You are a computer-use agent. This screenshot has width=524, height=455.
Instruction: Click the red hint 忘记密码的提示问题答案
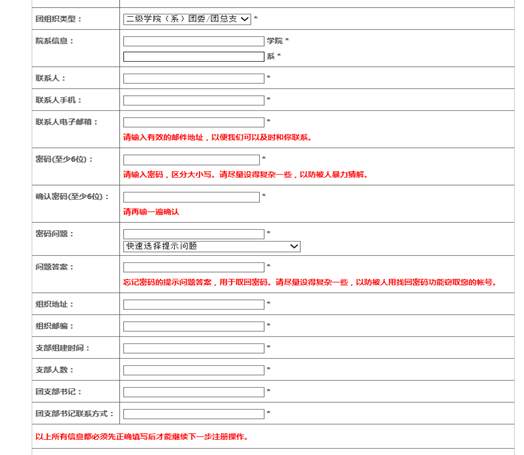point(309,282)
